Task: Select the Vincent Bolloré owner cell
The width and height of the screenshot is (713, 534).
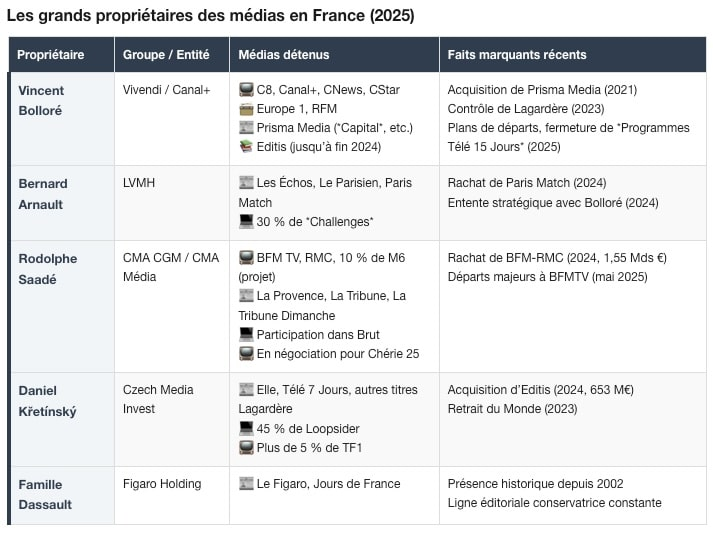Action: (41, 100)
